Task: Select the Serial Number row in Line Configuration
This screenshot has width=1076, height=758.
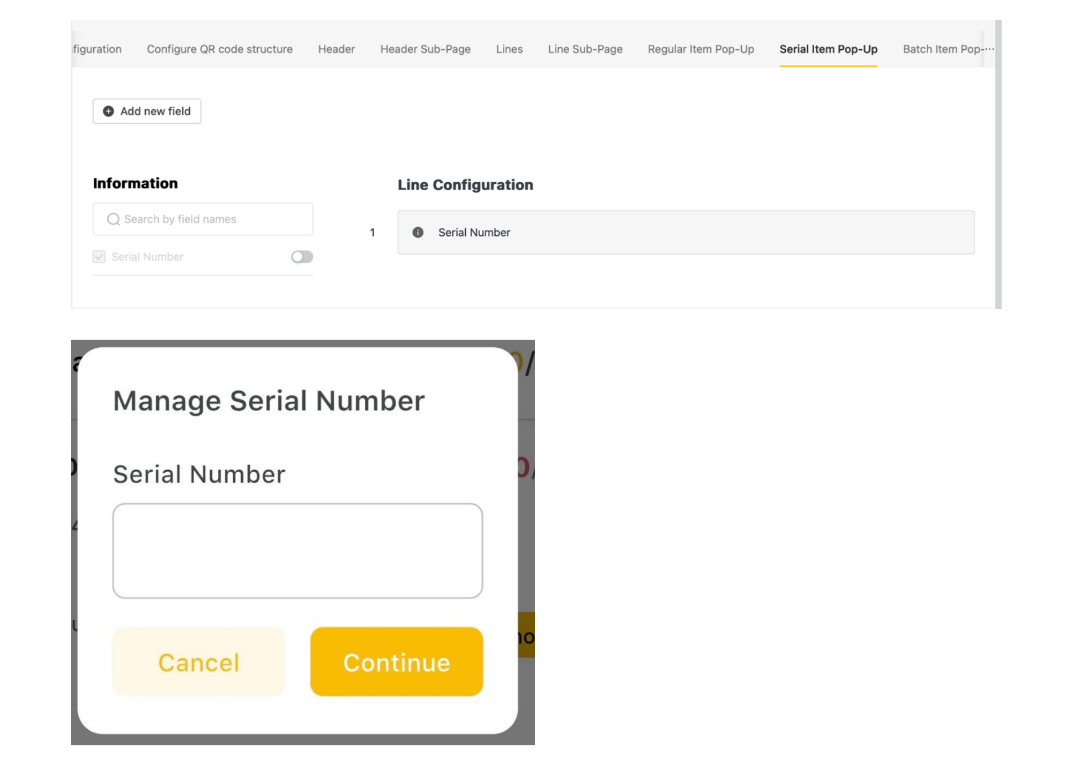Action: [x=685, y=233]
